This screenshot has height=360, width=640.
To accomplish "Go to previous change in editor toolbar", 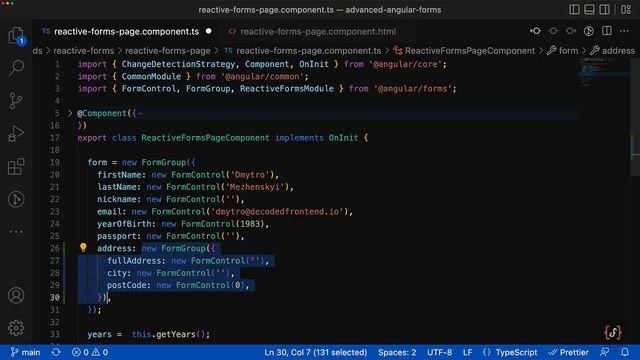I will point(553,31).
